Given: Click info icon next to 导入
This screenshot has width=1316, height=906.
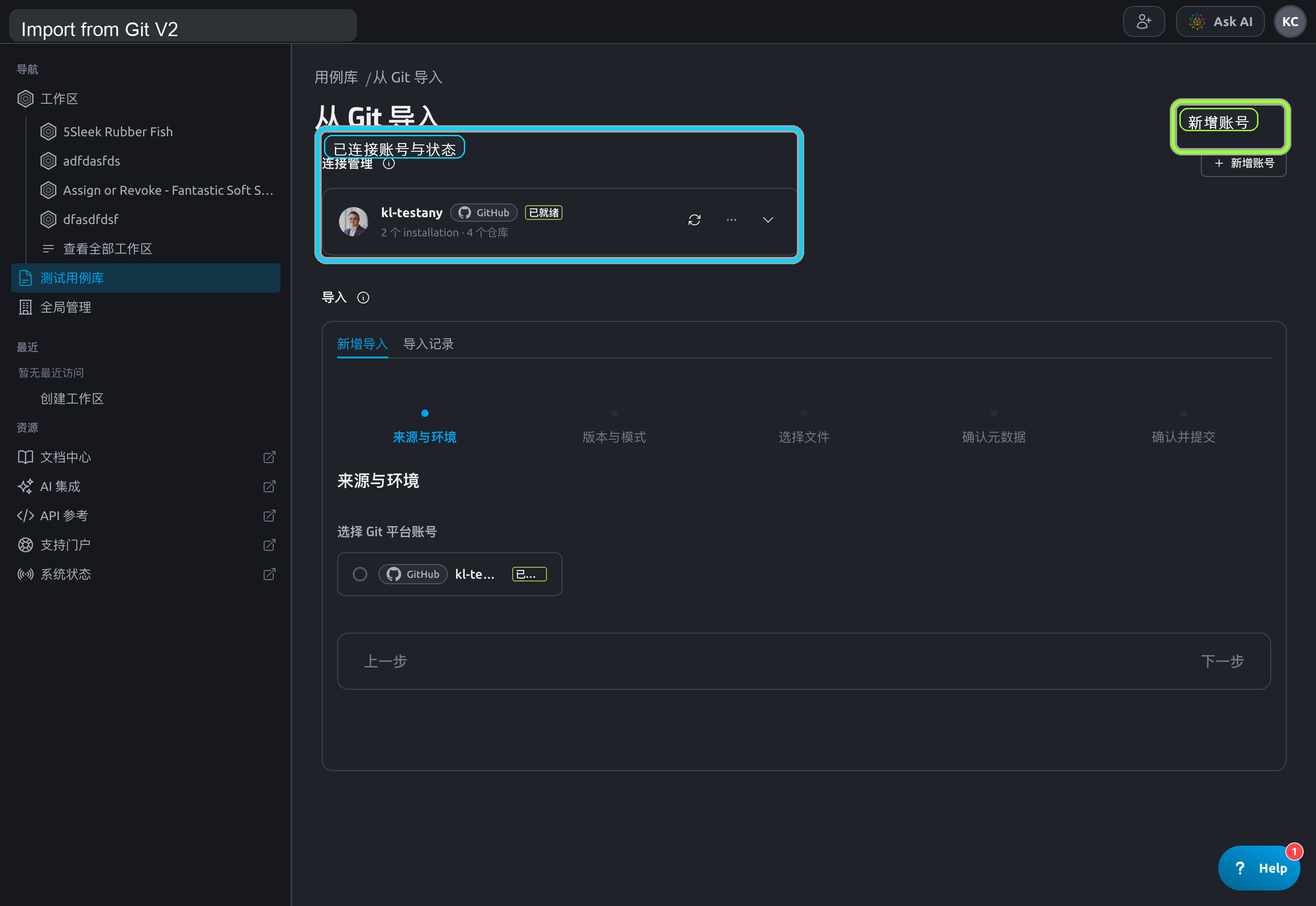Looking at the screenshot, I should [363, 298].
